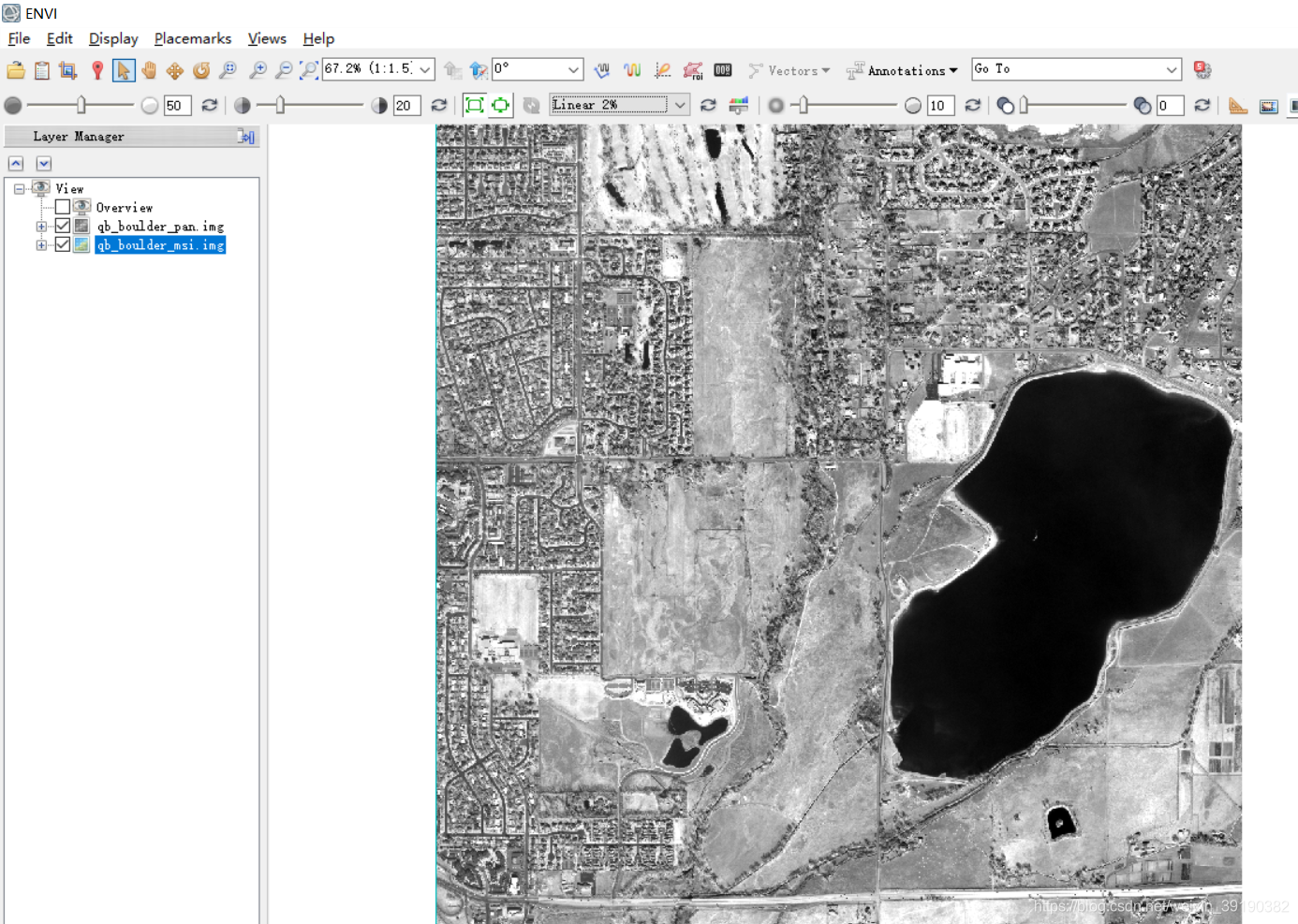This screenshot has width=1298, height=924.
Task: Open the Views menu
Action: 267,38
